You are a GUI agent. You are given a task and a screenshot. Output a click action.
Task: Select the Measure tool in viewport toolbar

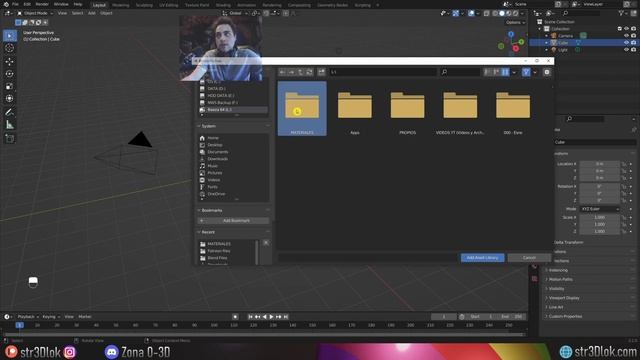(x=9, y=125)
